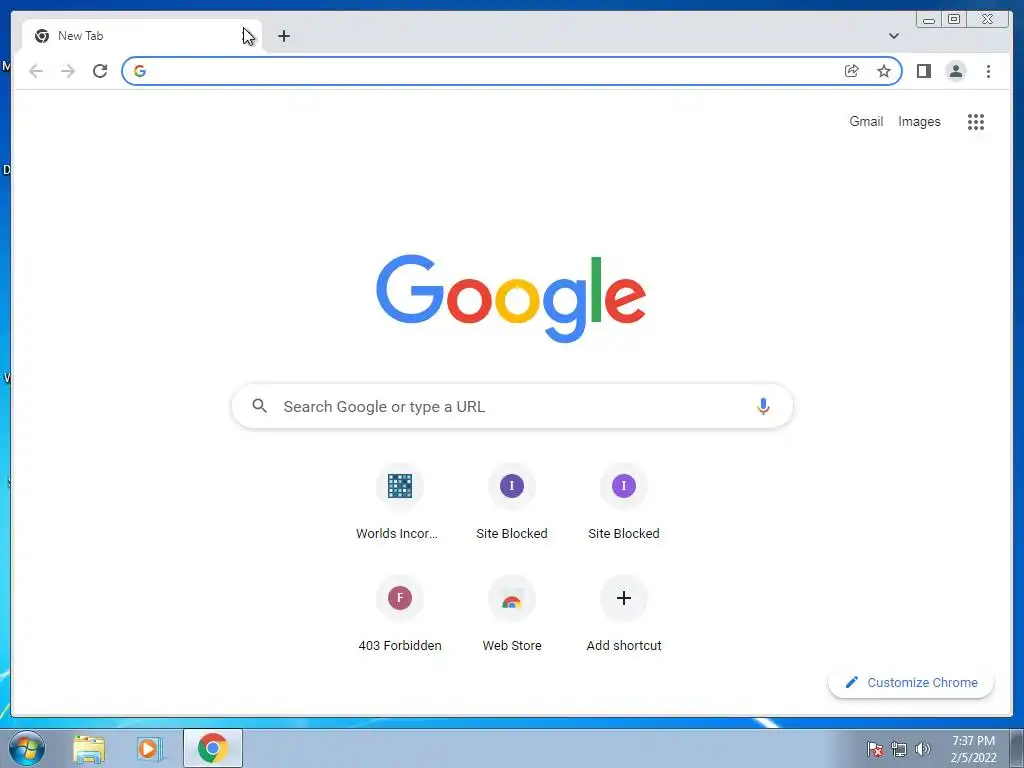This screenshot has width=1024, height=768.
Task: Restore down the Chrome window
Action: [954, 20]
